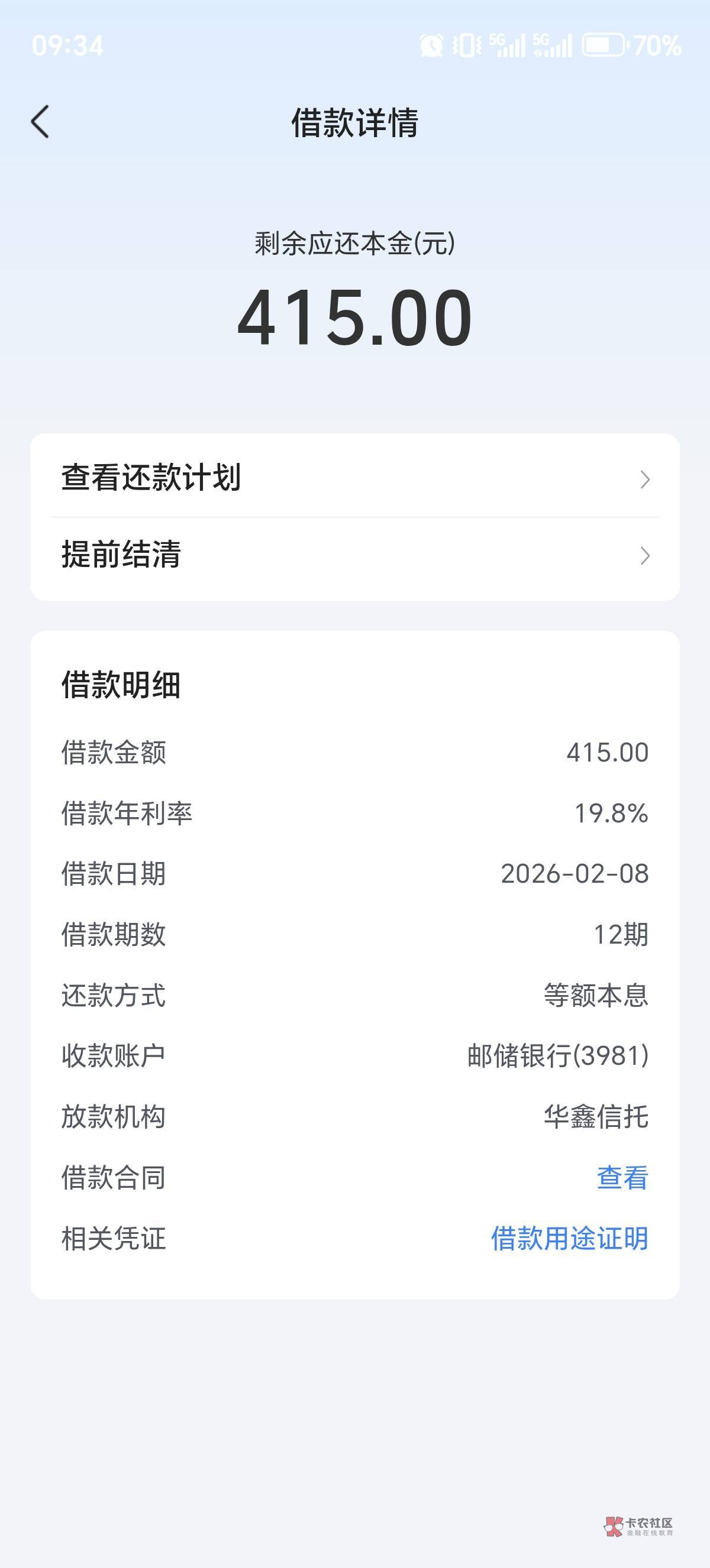Viewport: 710px width, 1568px height.
Task: Tap the back arrow icon
Action: [x=40, y=122]
